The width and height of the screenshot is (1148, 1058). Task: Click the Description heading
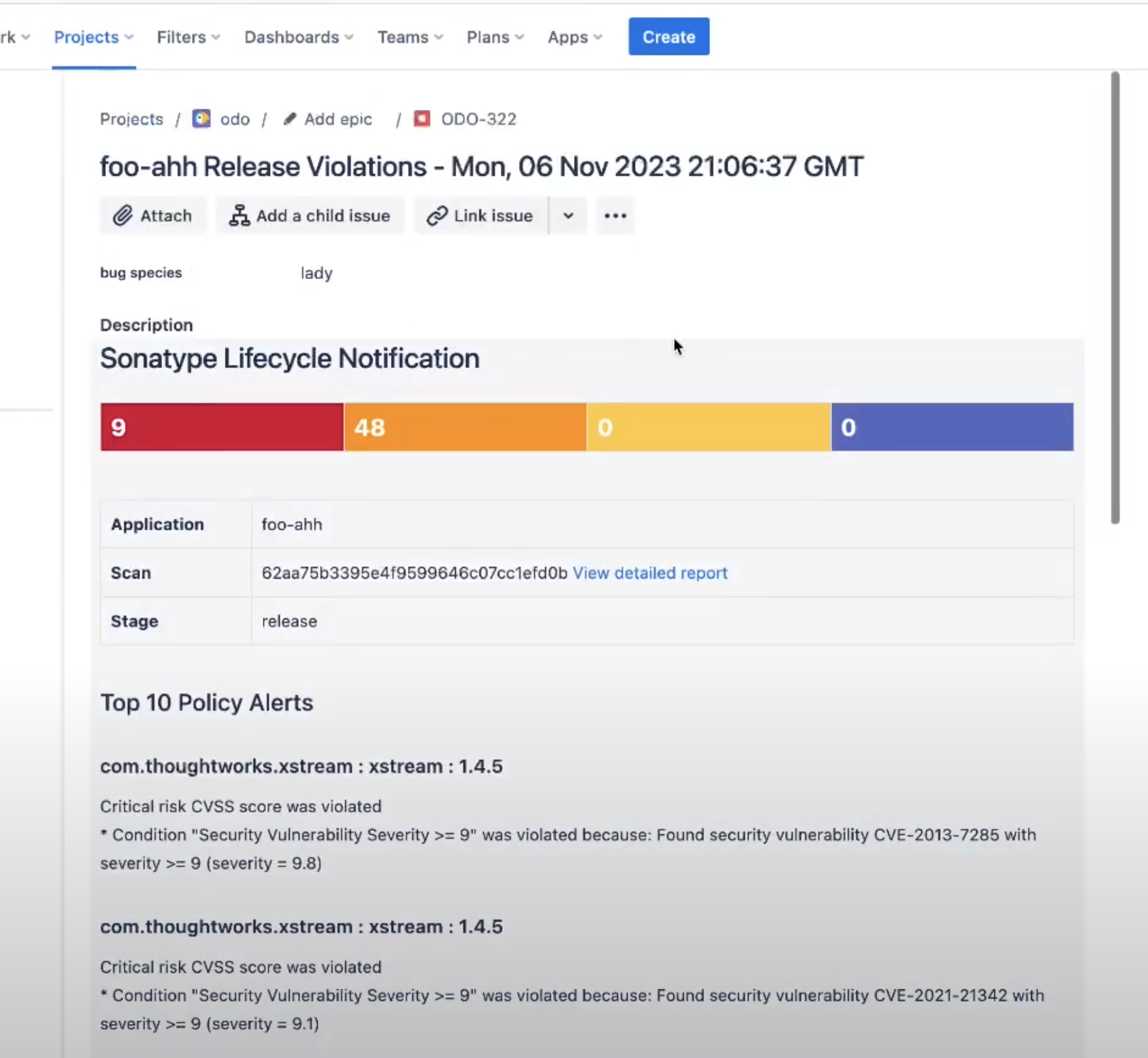pyautogui.click(x=146, y=325)
